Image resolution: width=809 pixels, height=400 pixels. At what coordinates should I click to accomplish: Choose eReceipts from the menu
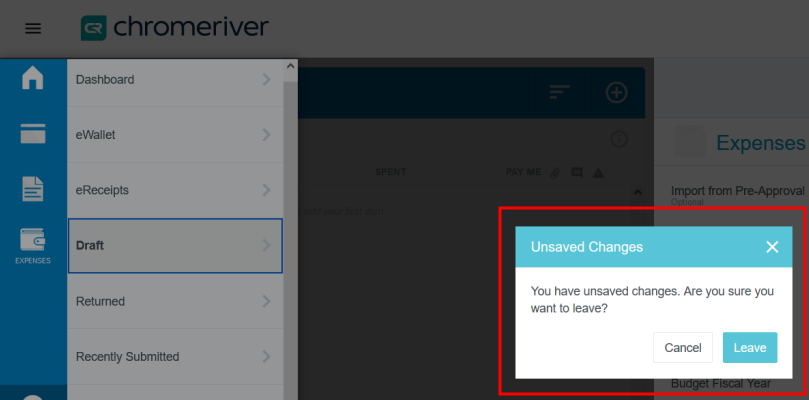click(x=174, y=190)
